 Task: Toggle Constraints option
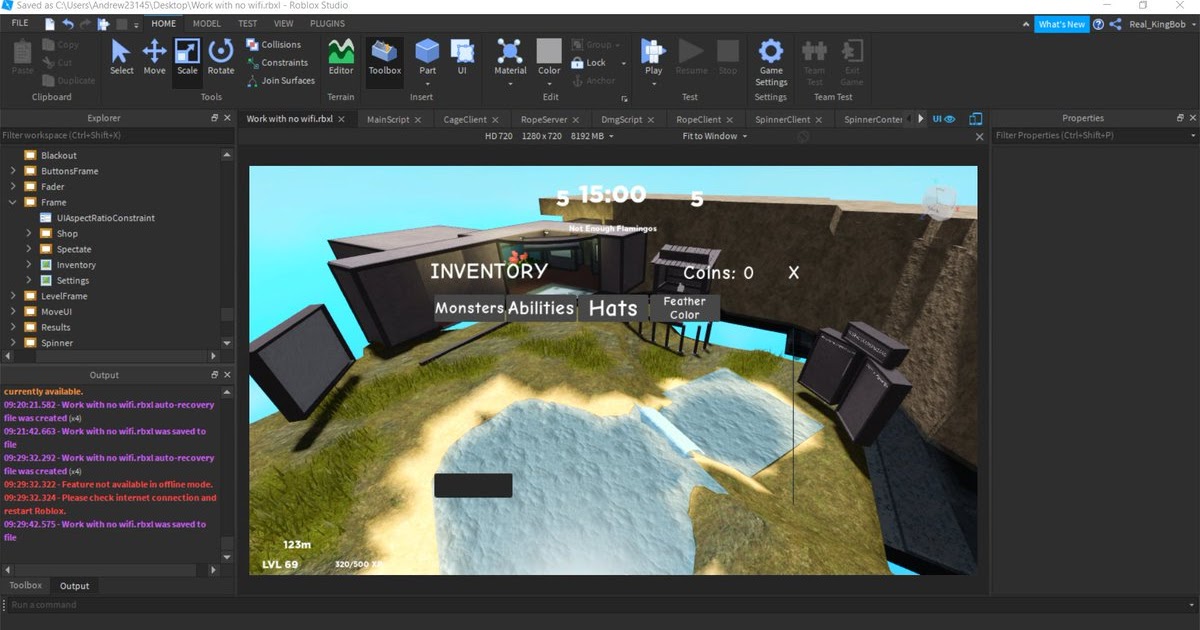coord(276,63)
